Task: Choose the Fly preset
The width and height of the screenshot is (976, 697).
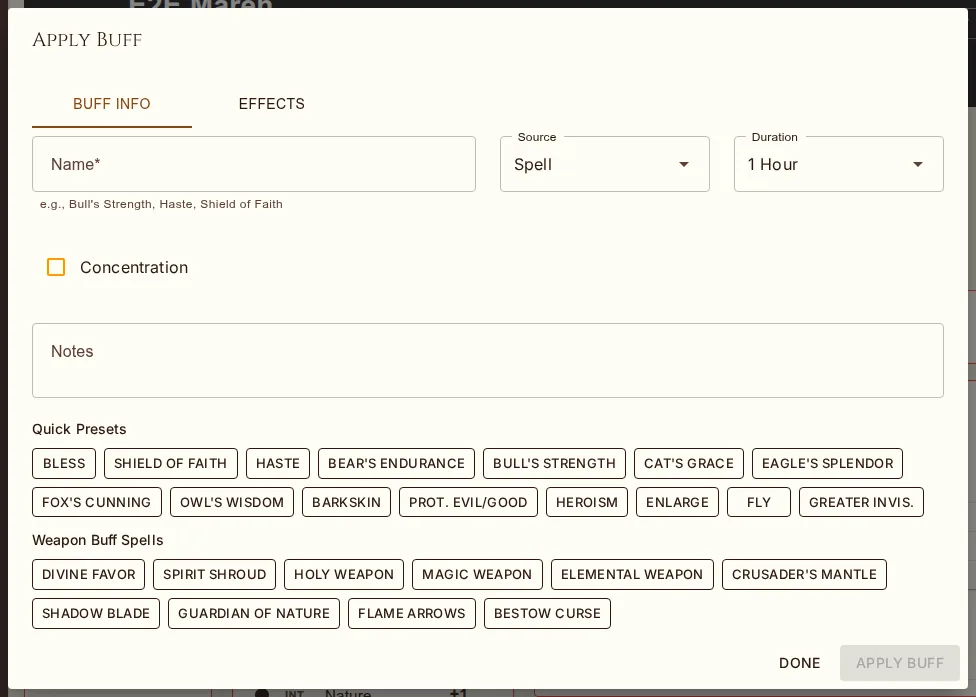Action: click(759, 502)
